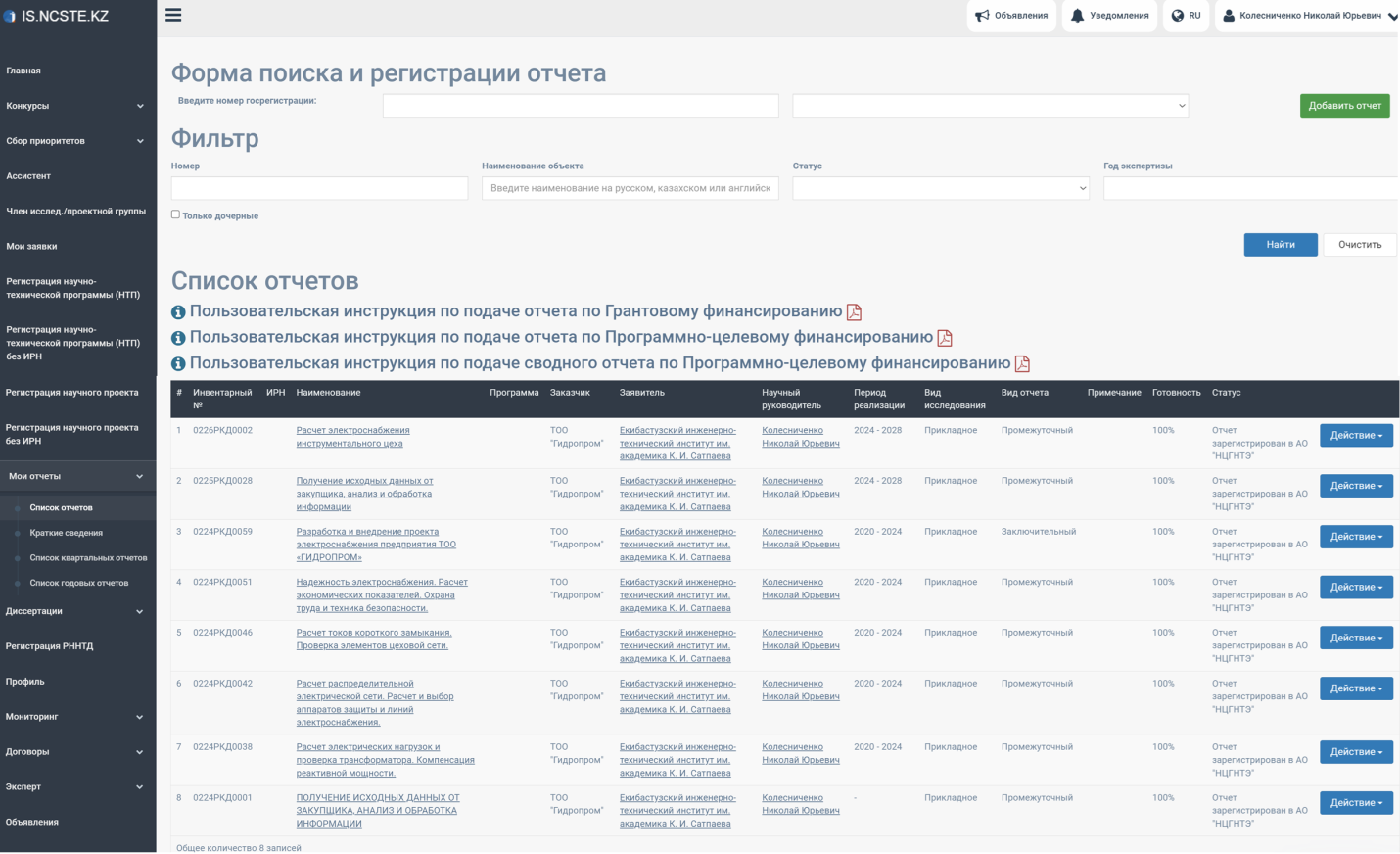Open PDF icon for сводного отчета instruction
The width and height of the screenshot is (1400, 854).
1022,364
